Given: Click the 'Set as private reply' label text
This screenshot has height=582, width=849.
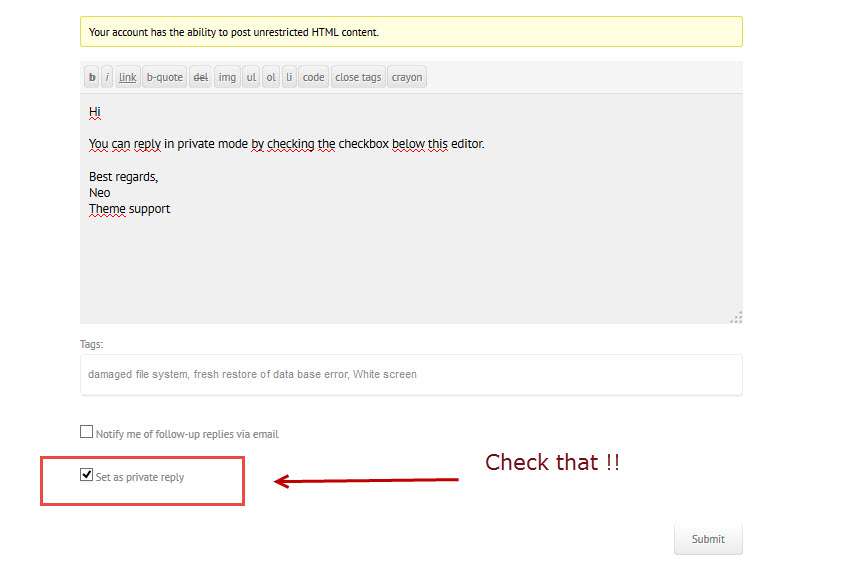Looking at the screenshot, I should coord(140,478).
